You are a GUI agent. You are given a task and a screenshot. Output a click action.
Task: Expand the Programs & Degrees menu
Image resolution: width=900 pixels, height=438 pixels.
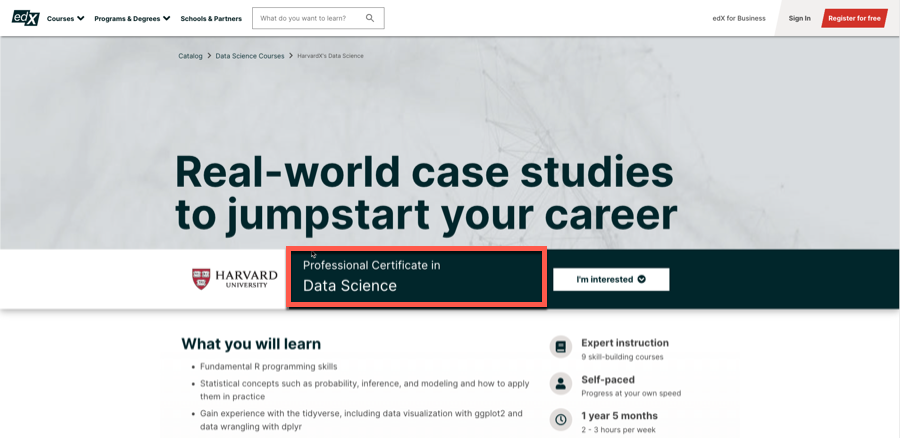pyautogui.click(x=132, y=18)
